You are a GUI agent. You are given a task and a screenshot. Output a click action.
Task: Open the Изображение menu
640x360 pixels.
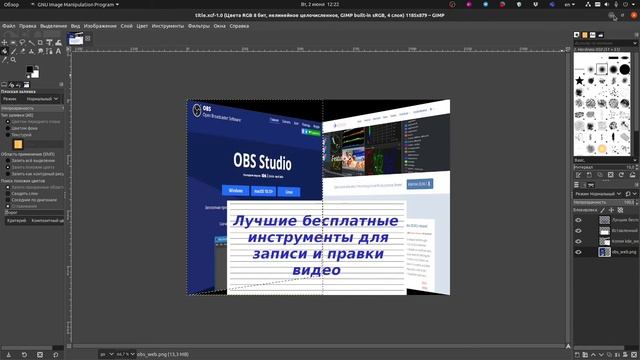[100, 26]
